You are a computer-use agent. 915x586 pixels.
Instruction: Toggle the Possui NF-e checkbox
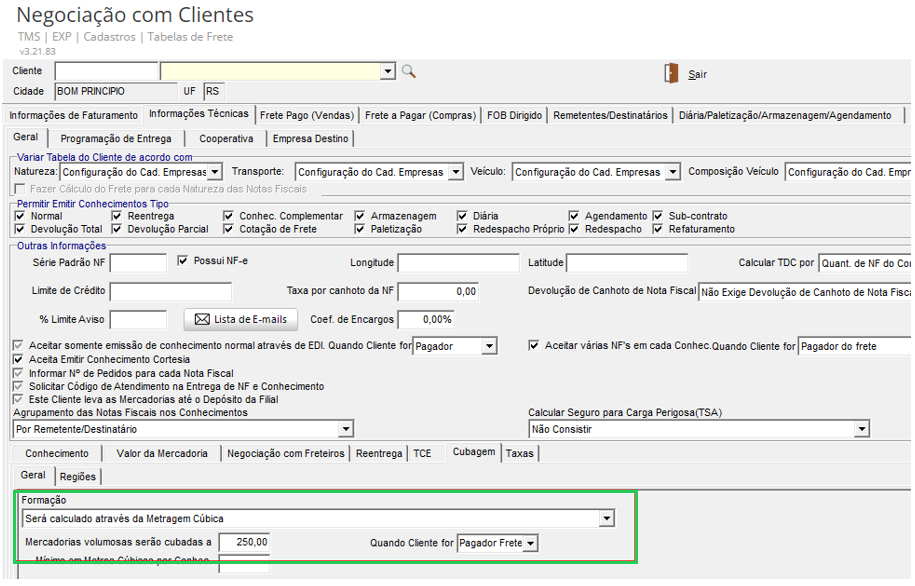click(183, 261)
